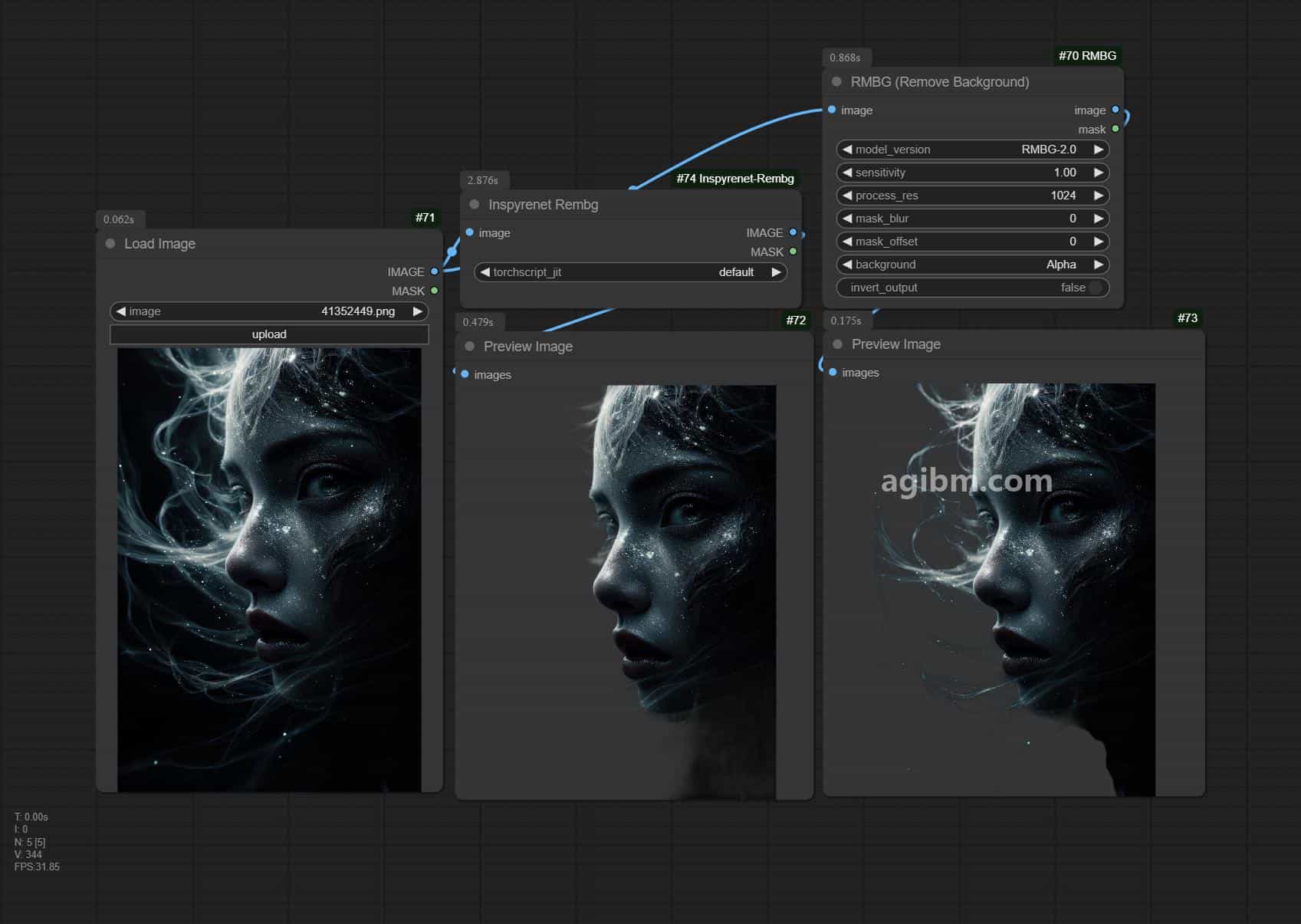Click RMBG image output port
This screenshot has height=924, width=1301.
tap(1115, 110)
